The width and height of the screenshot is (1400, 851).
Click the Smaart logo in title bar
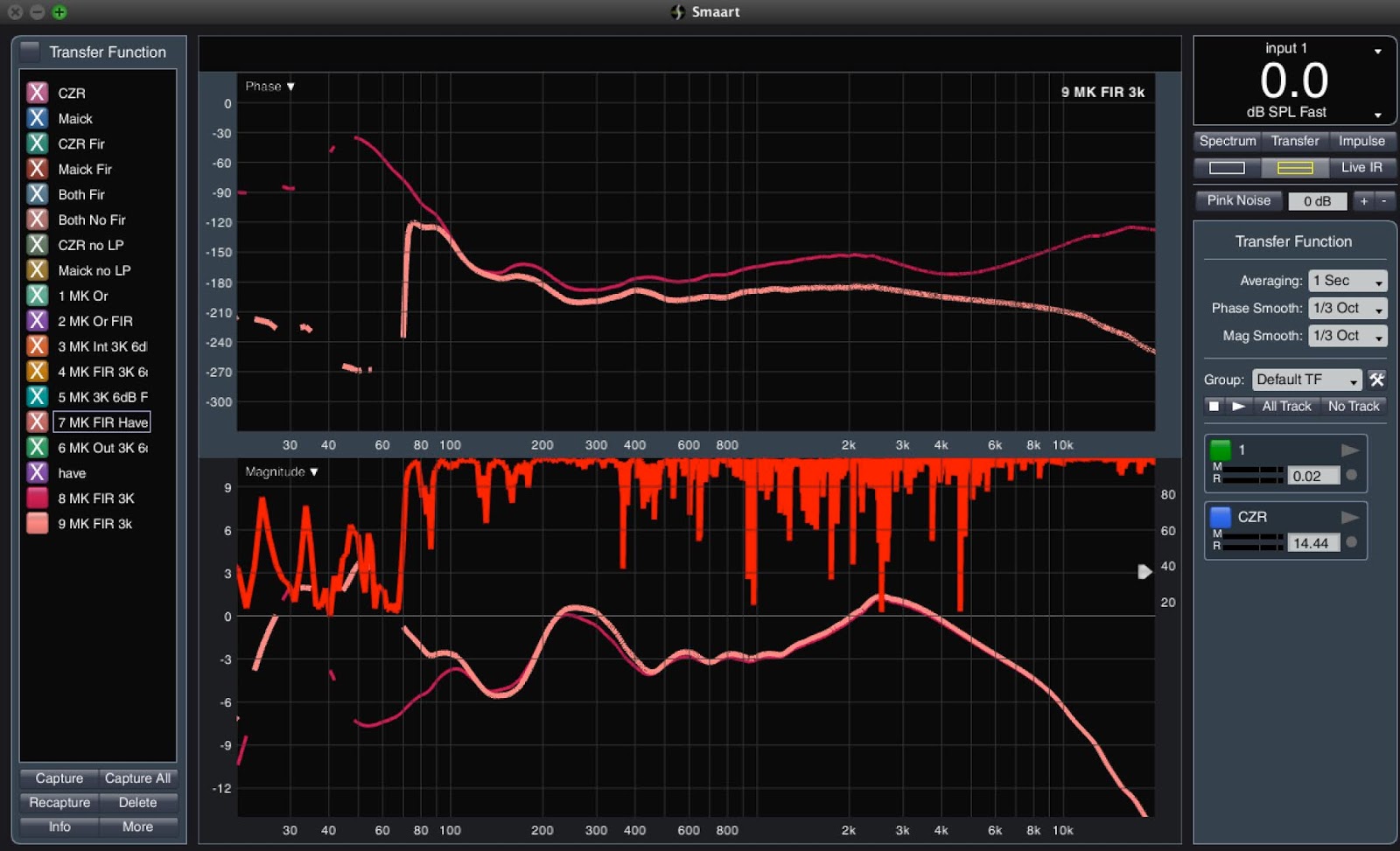point(677,12)
